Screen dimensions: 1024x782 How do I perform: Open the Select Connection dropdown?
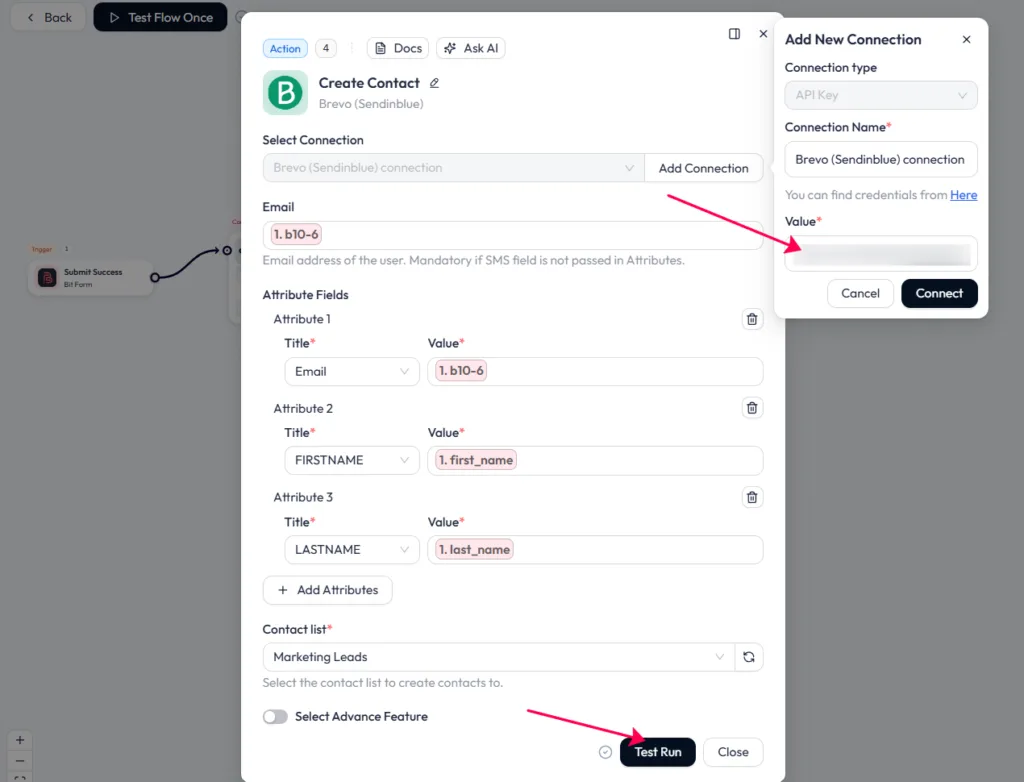point(453,168)
